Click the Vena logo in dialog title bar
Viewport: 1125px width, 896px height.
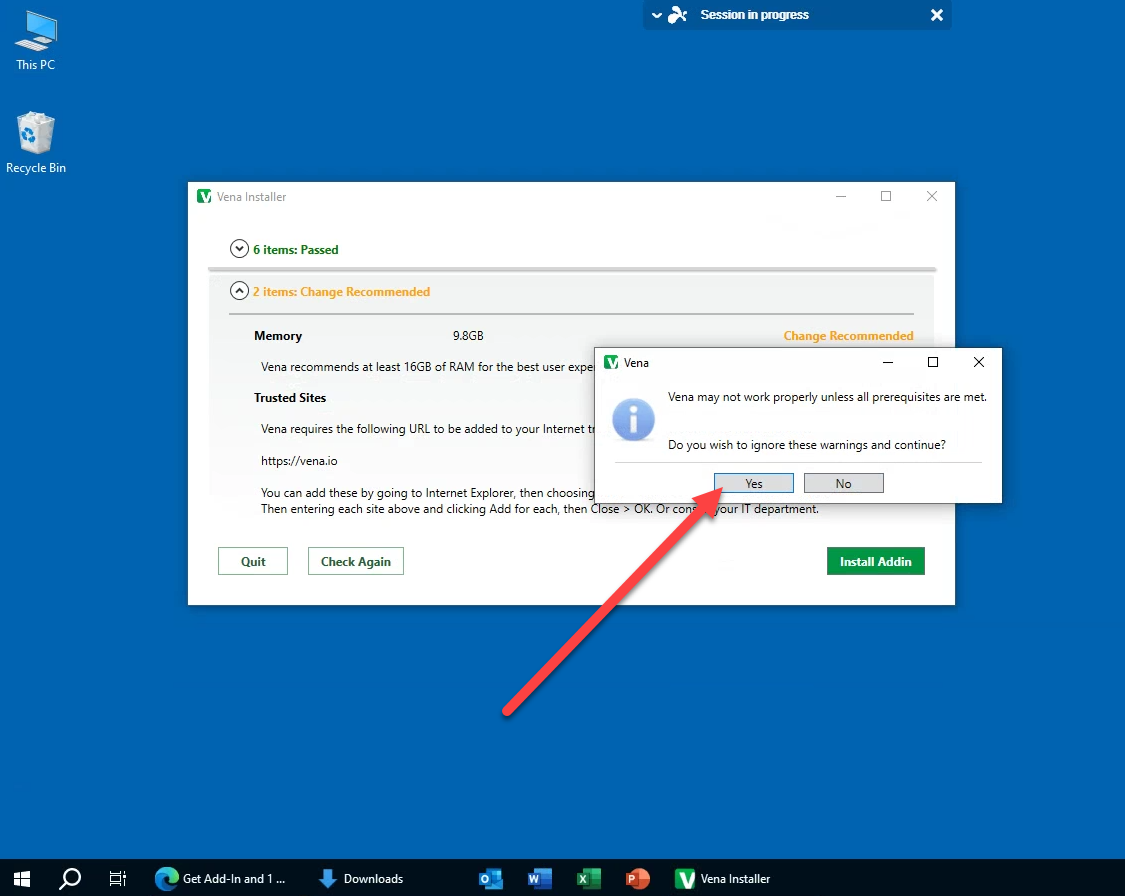[611, 362]
